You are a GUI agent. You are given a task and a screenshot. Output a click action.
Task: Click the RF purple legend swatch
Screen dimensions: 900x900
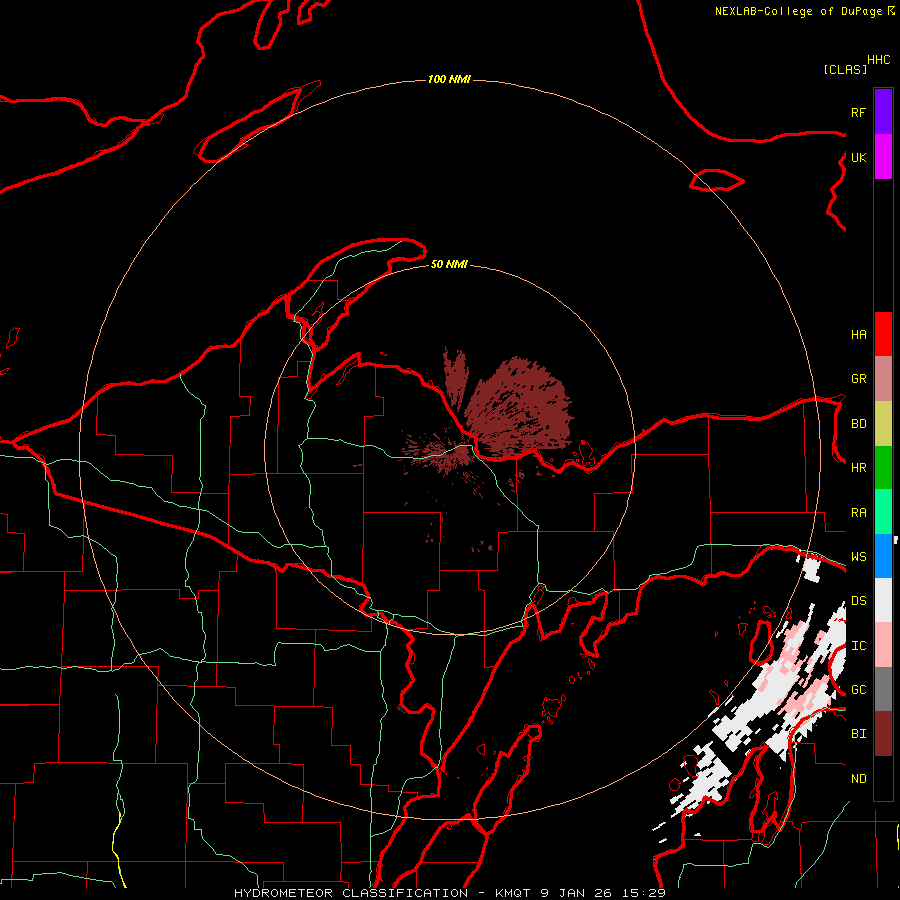coord(883,112)
